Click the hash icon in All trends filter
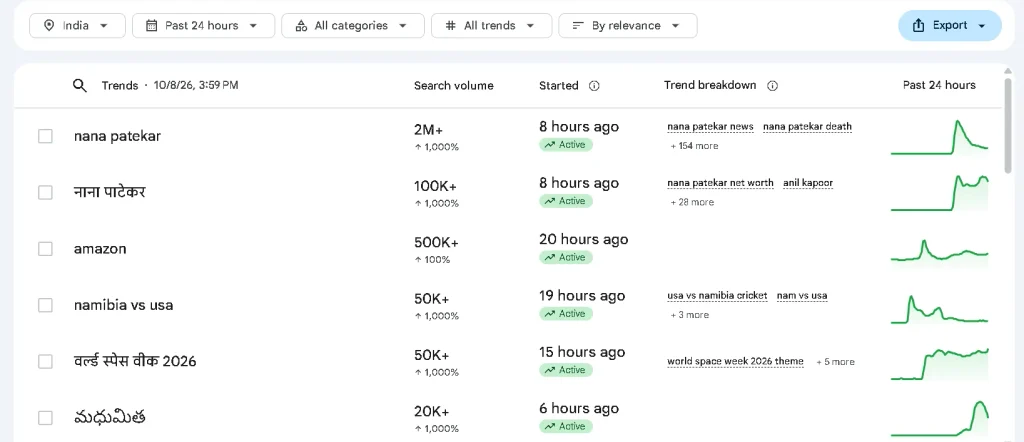This screenshot has height=442, width=1024. (451, 25)
